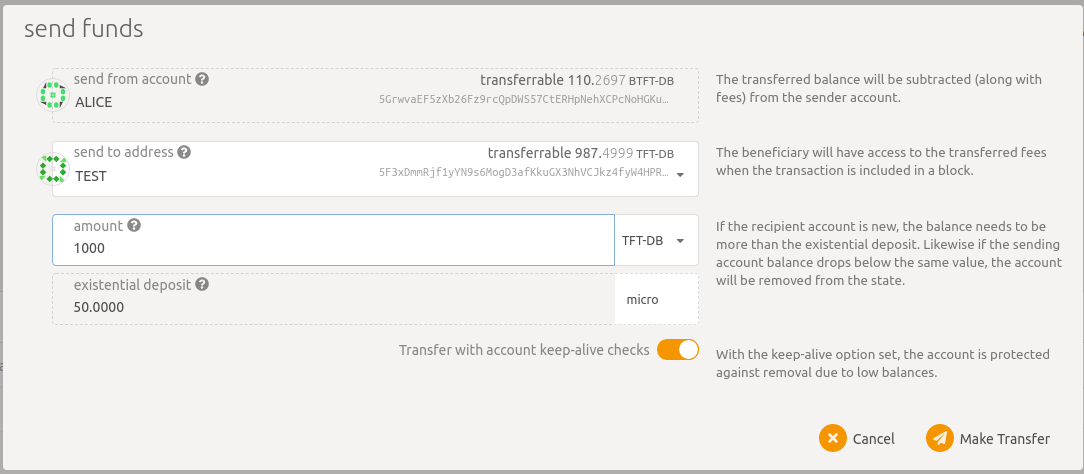
Task: Click the micro unit label
Action: coord(642,300)
